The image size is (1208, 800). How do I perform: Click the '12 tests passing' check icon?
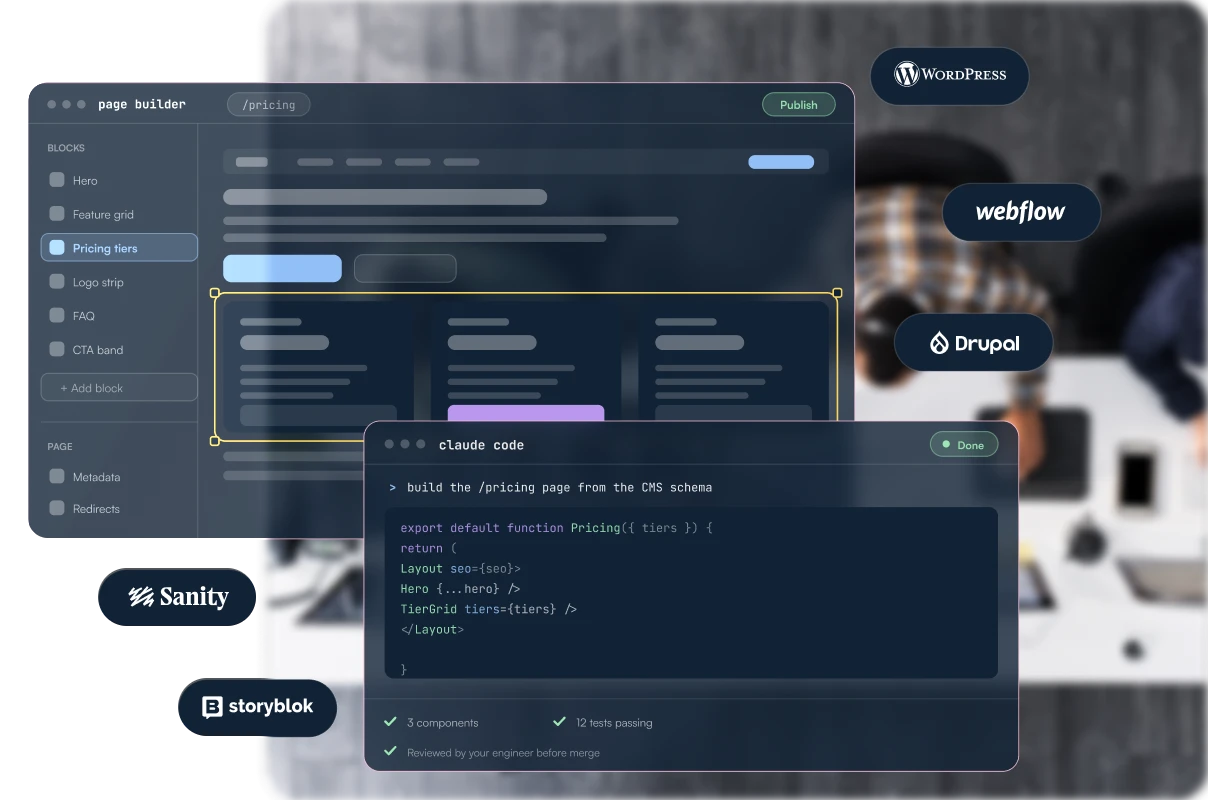pyautogui.click(x=559, y=721)
